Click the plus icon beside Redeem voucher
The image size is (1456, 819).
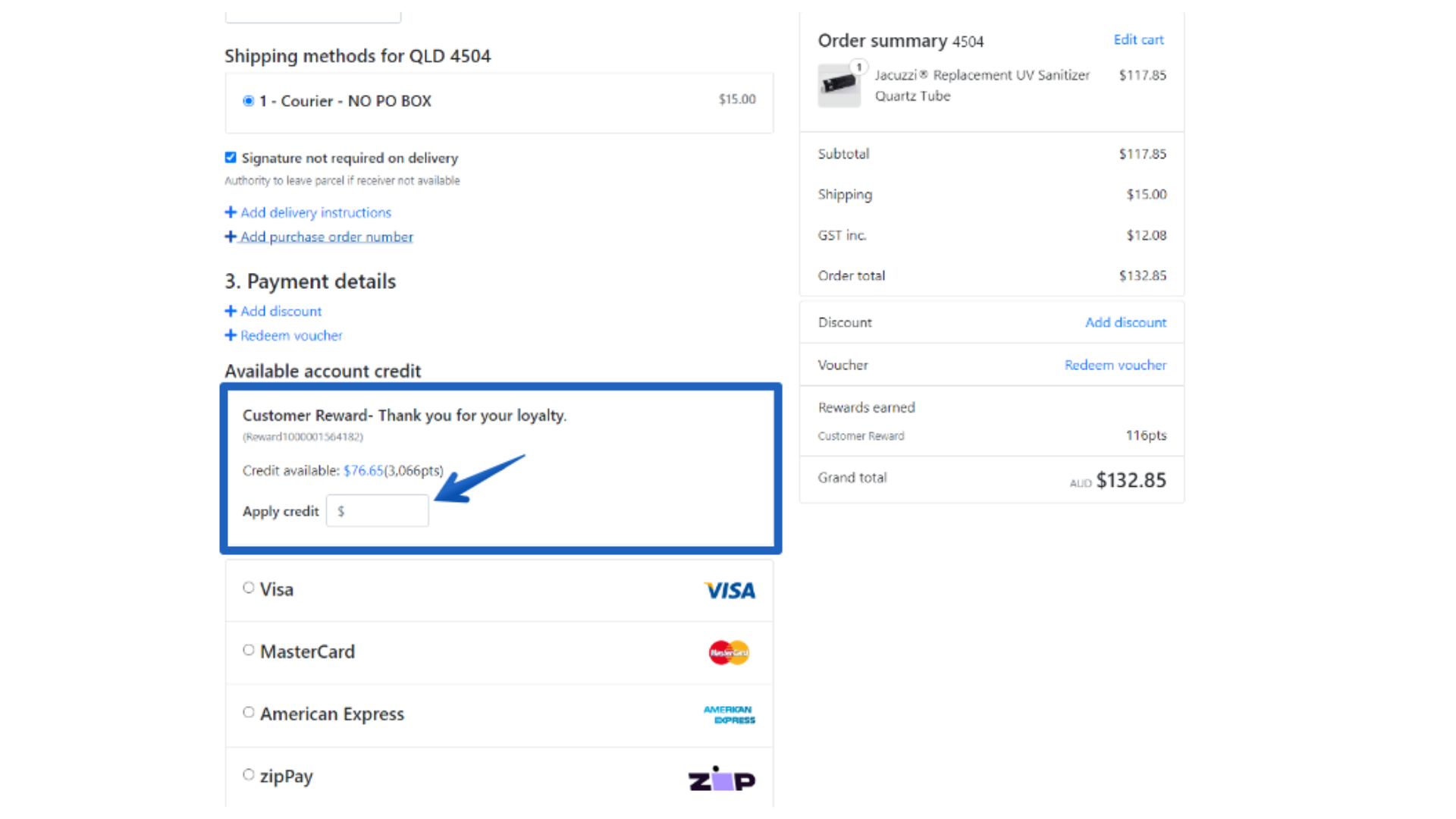click(x=231, y=335)
